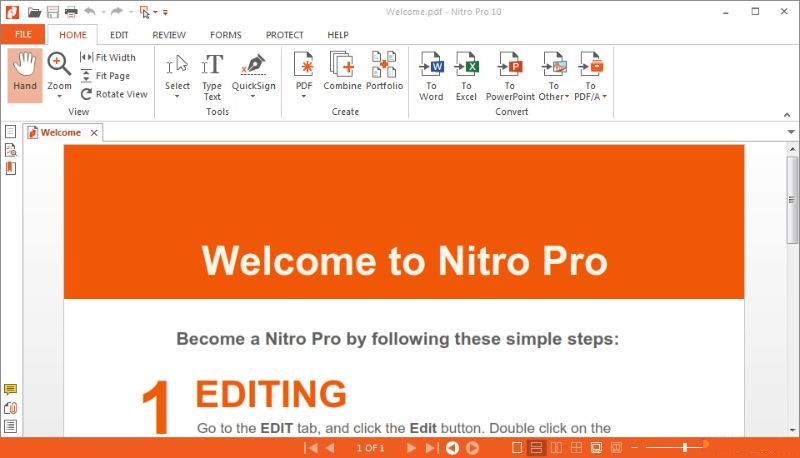Switch to single page layout
The width and height of the screenshot is (800, 458).
[x=517, y=448]
